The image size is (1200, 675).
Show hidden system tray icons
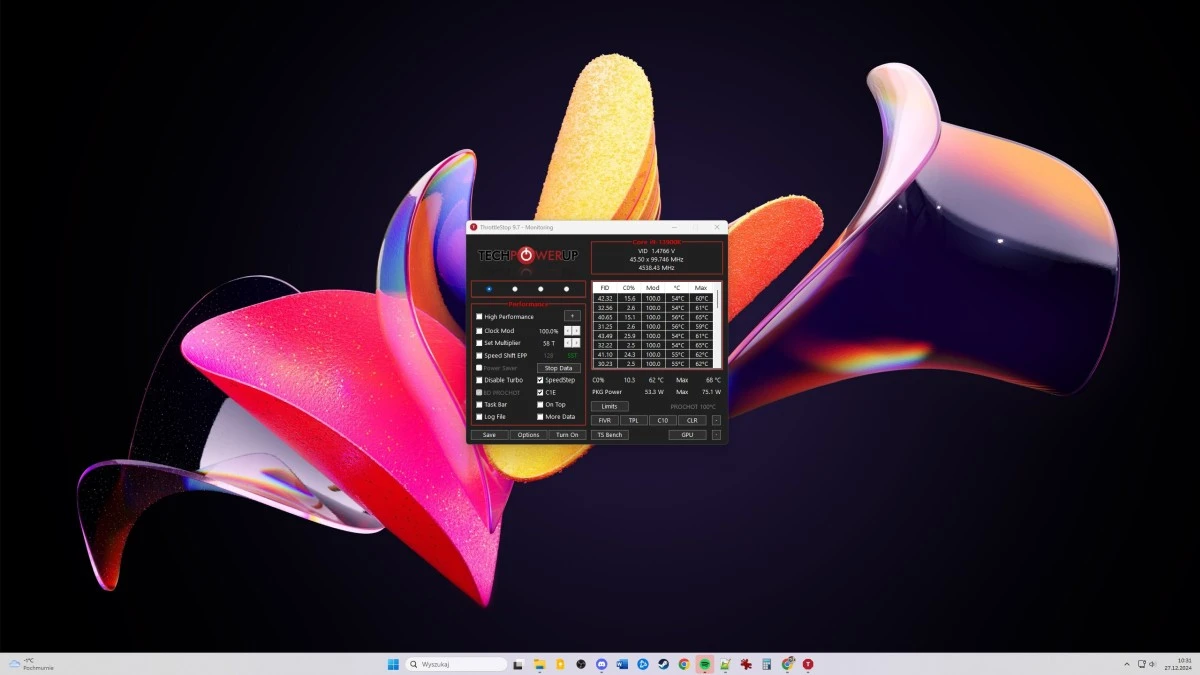1127,664
